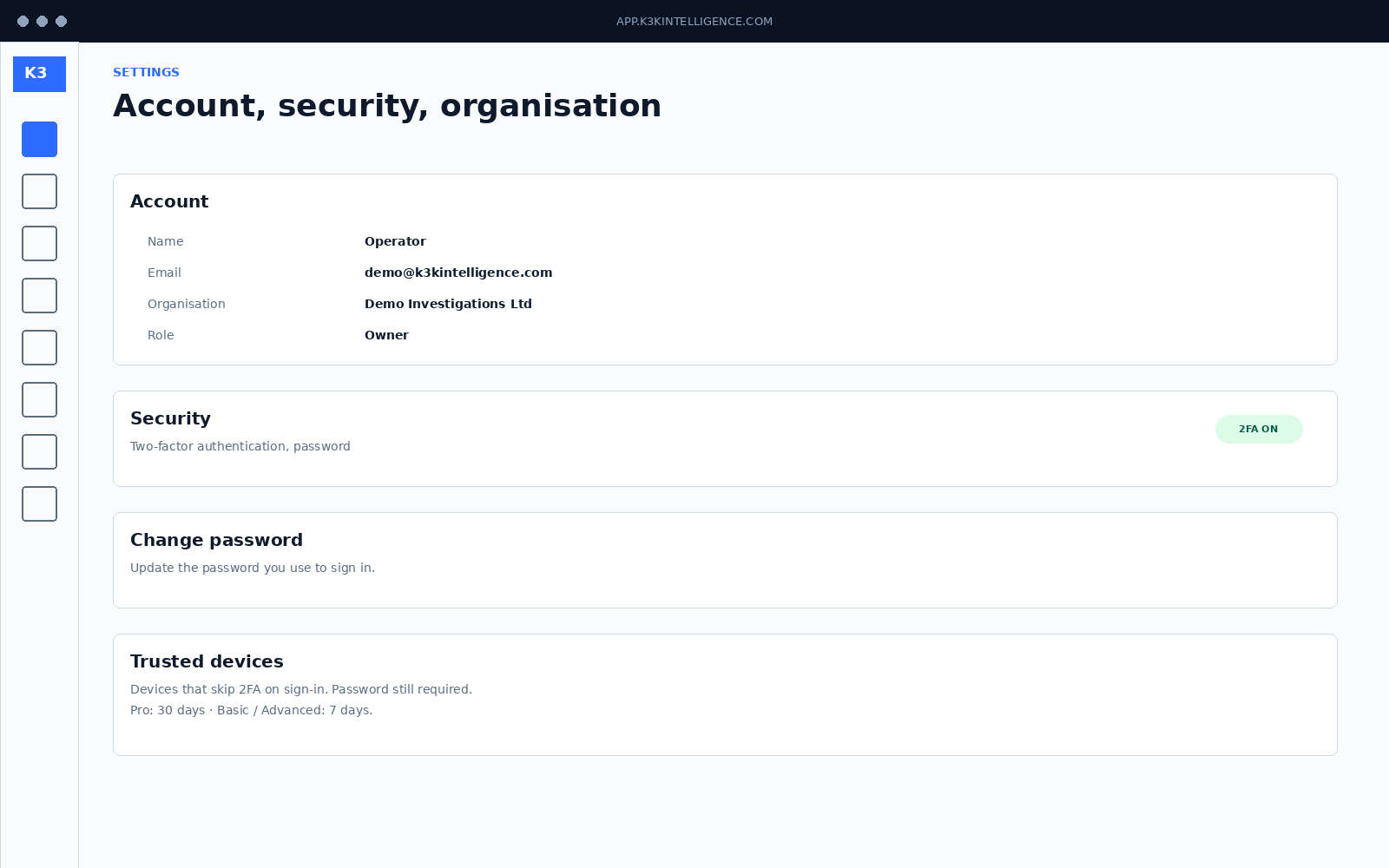
Task: Open the third sidebar icon below the logo
Action: (x=39, y=243)
